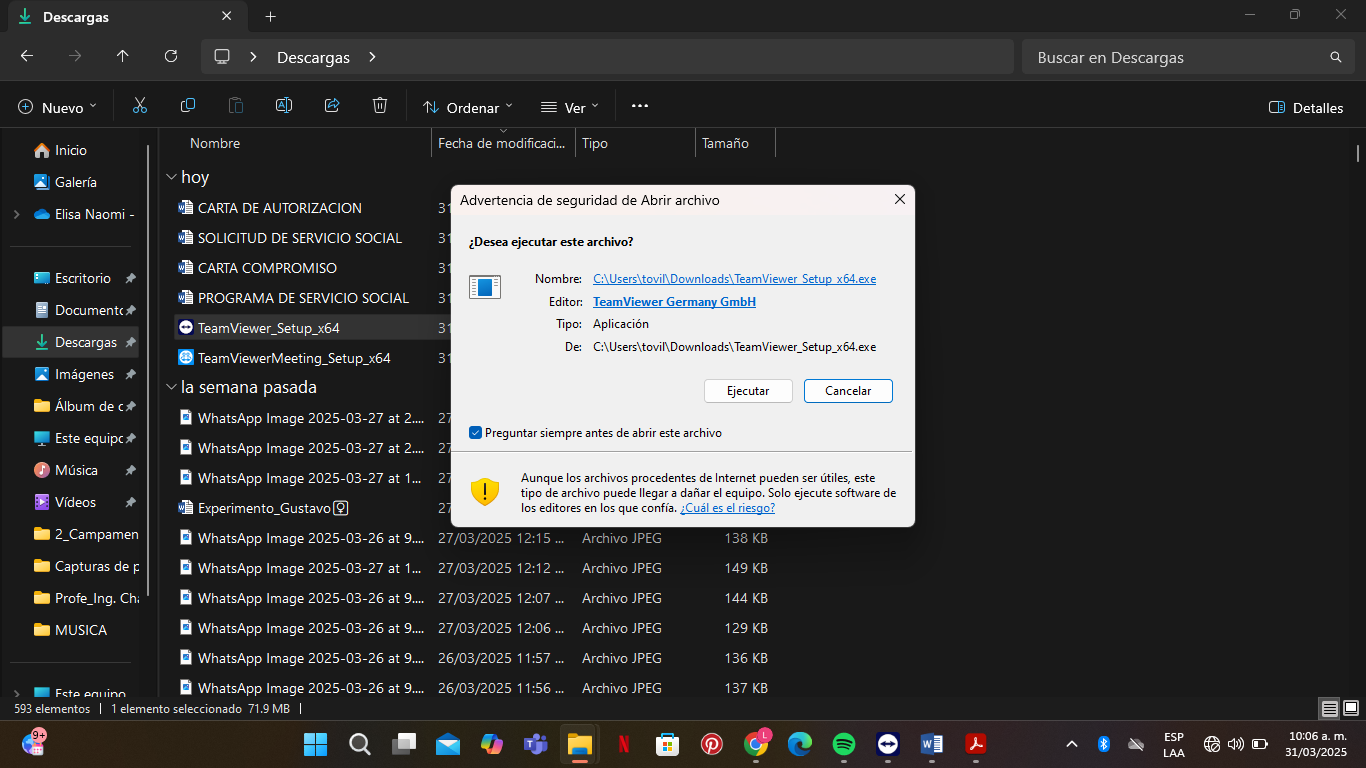
Task: Click the sidebar vertical scrollbar
Action: pyautogui.click(x=149, y=370)
